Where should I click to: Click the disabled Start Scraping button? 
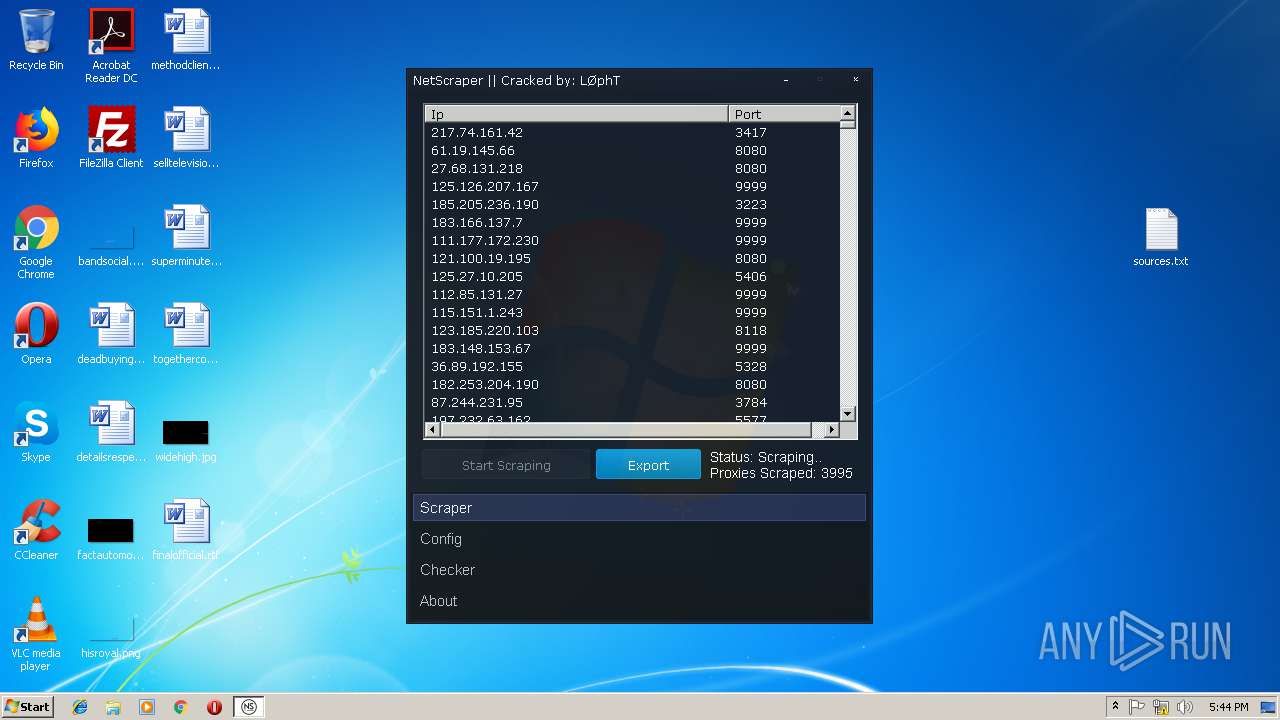(x=506, y=465)
